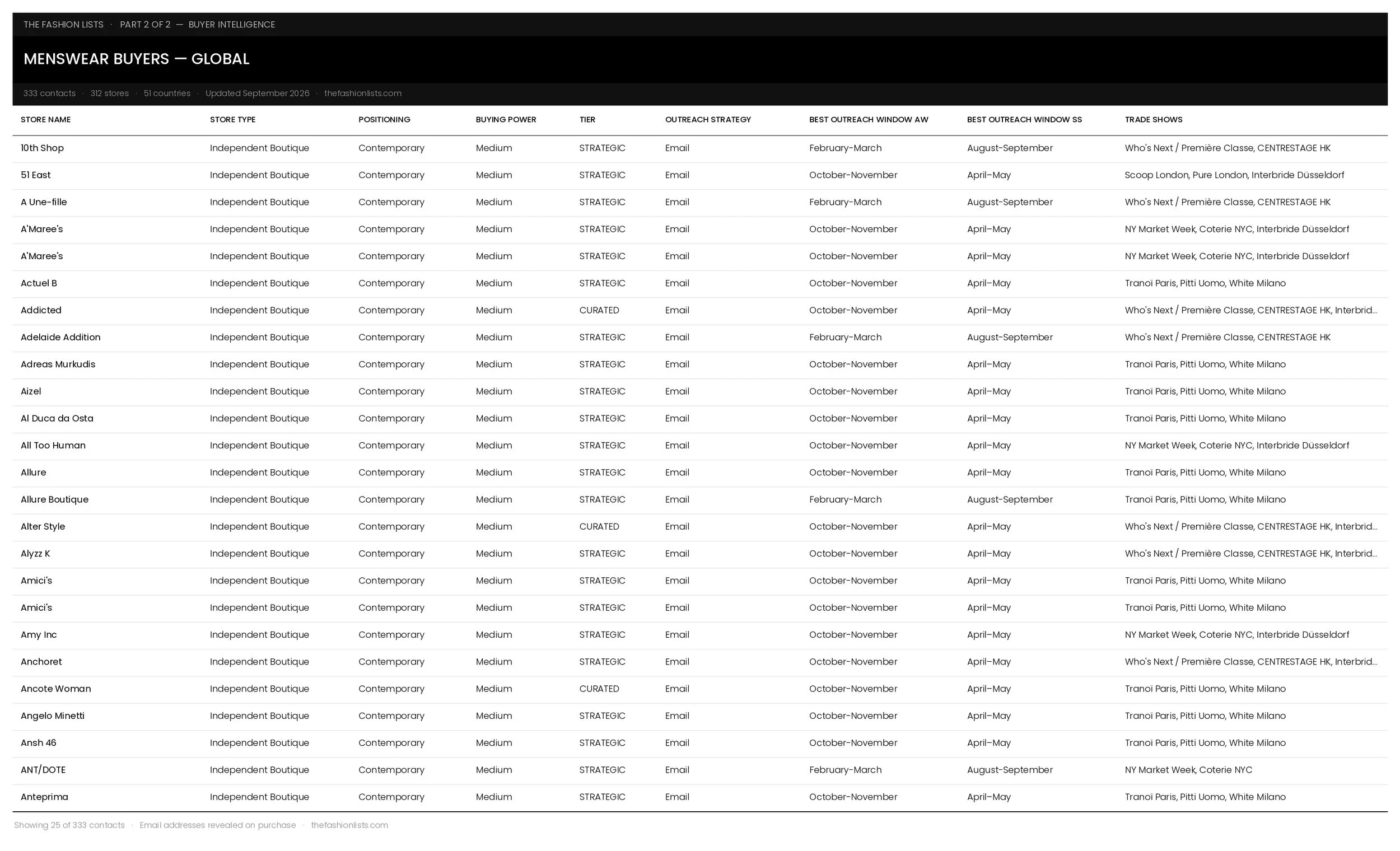The image size is (1400, 851).
Task: Click the "PART 2 OF 2" label
Action: tap(145, 25)
